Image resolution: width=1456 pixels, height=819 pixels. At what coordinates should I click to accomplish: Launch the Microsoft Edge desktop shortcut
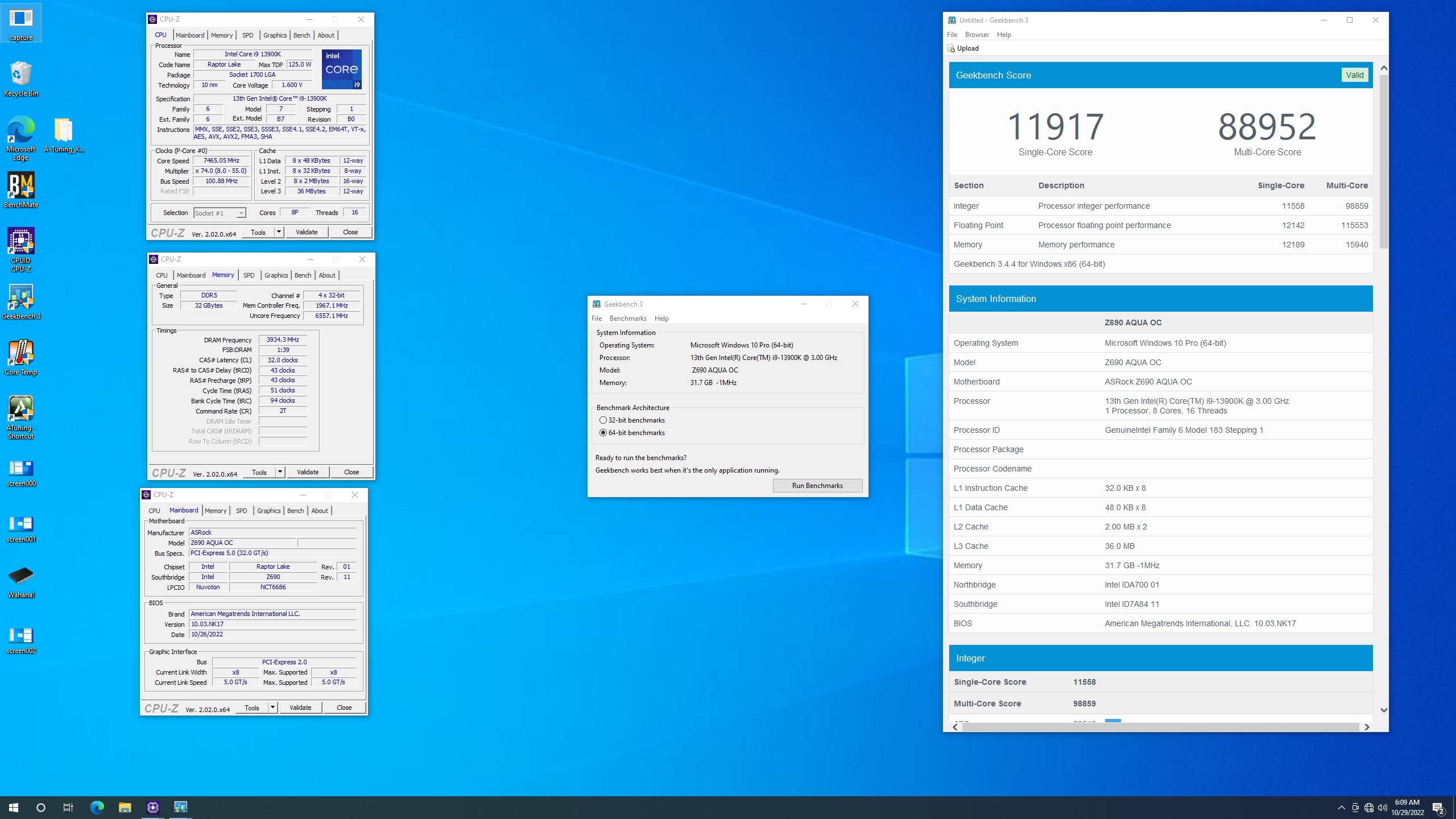[x=21, y=138]
